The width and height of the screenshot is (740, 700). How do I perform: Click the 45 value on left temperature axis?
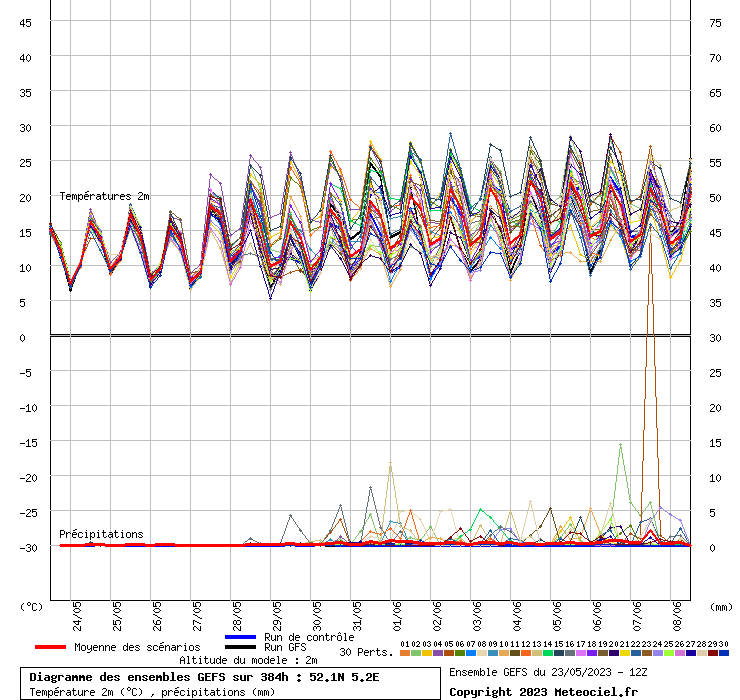[x=25, y=23]
